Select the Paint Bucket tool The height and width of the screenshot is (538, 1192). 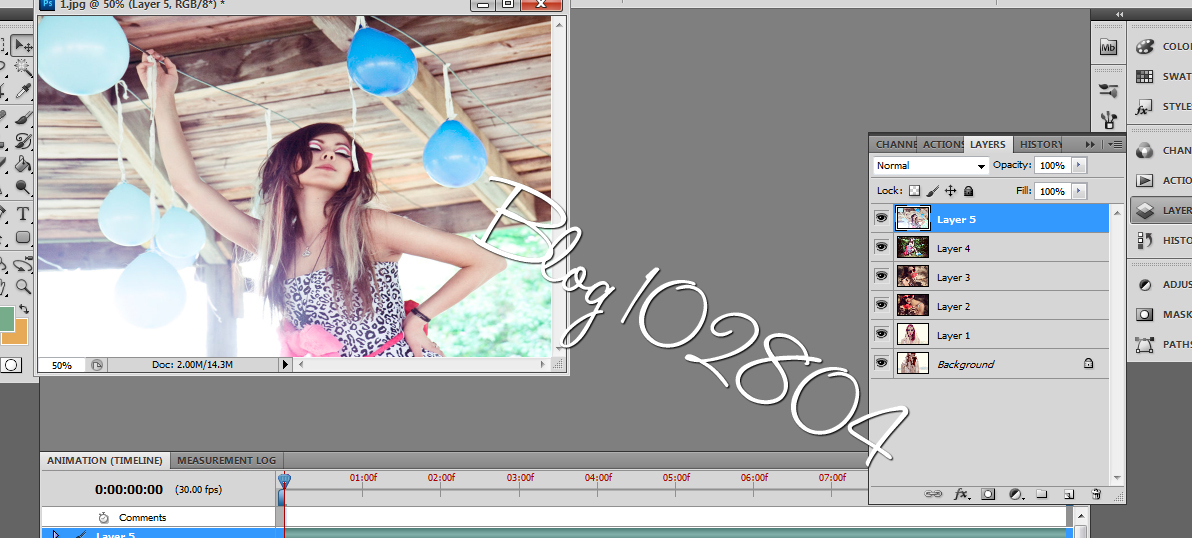[24, 163]
